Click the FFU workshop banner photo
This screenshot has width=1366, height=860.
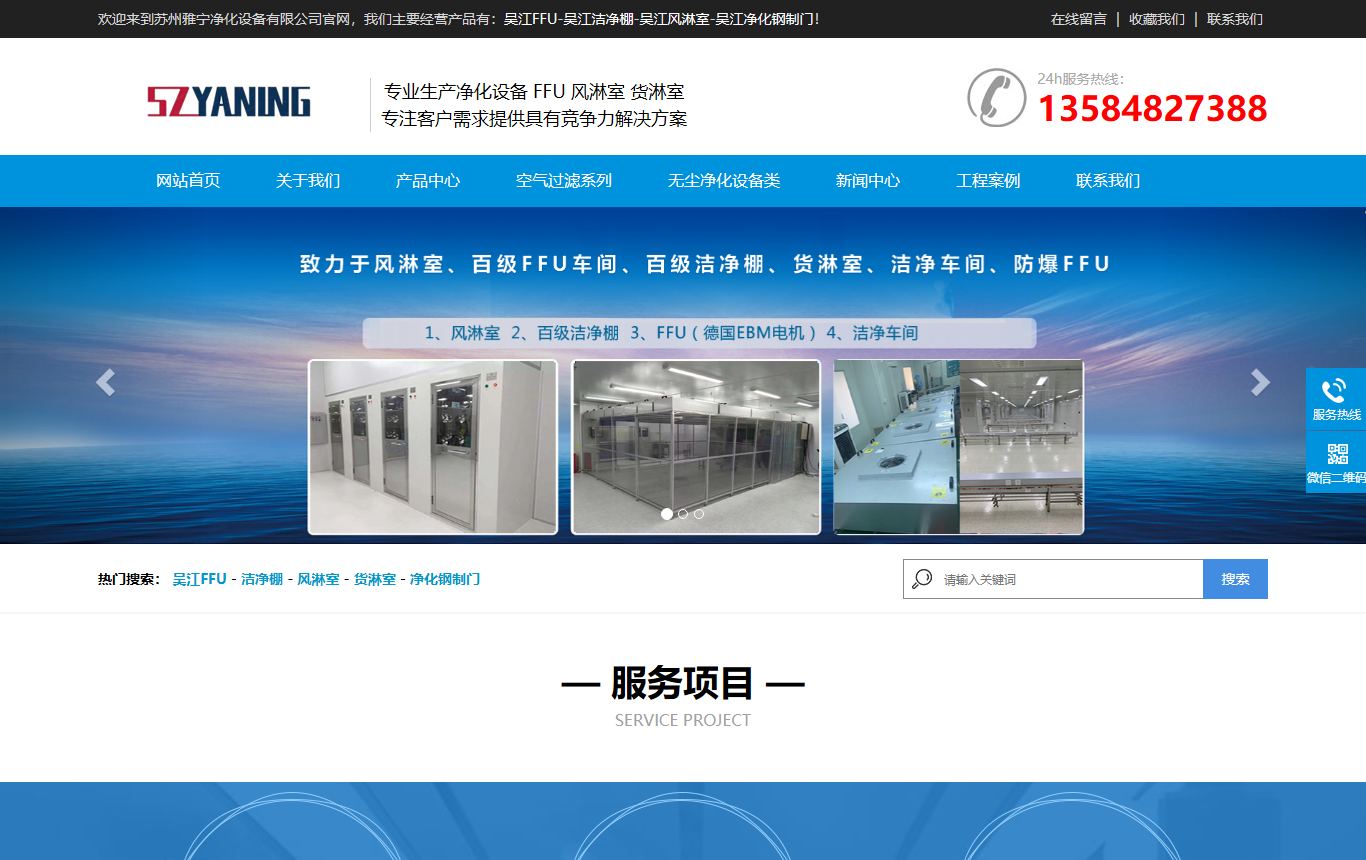pyautogui.click(x=959, y=447)
